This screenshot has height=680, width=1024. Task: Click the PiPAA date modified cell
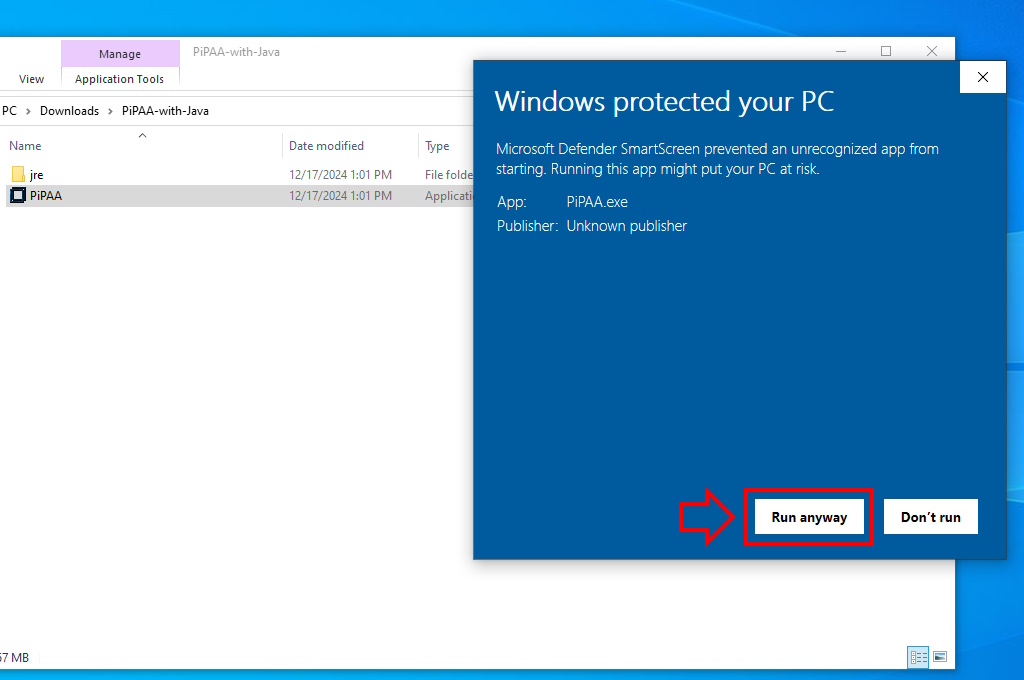coord(340,195)
